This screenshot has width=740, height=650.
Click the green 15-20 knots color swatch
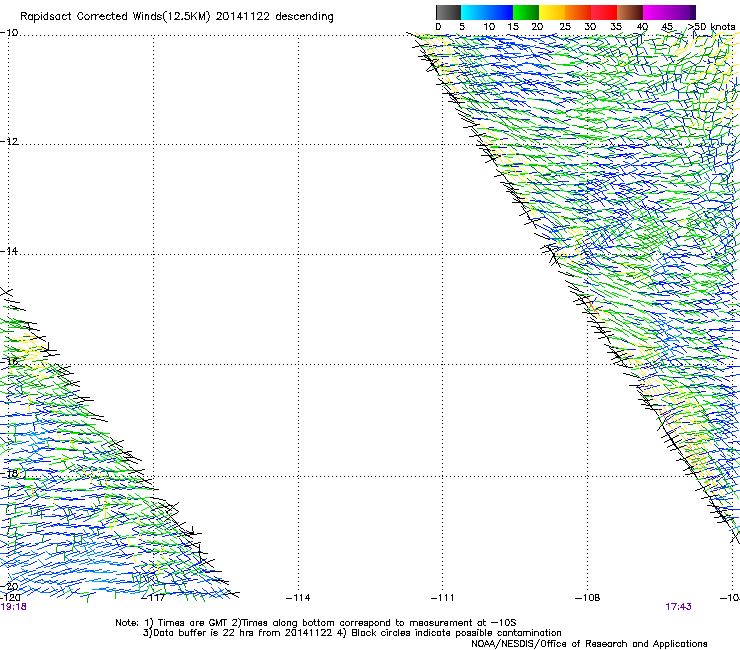click(526, 12)
